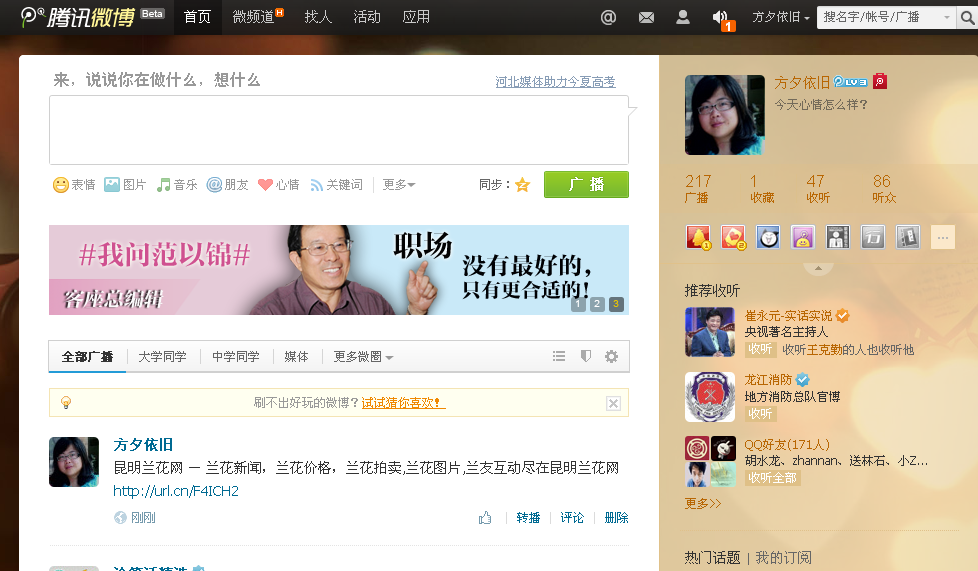Image resolution: width=978 pixels, height=571 pixels.
Task: Click the @ mentions icon in top bar
Action: coord(608,17)
